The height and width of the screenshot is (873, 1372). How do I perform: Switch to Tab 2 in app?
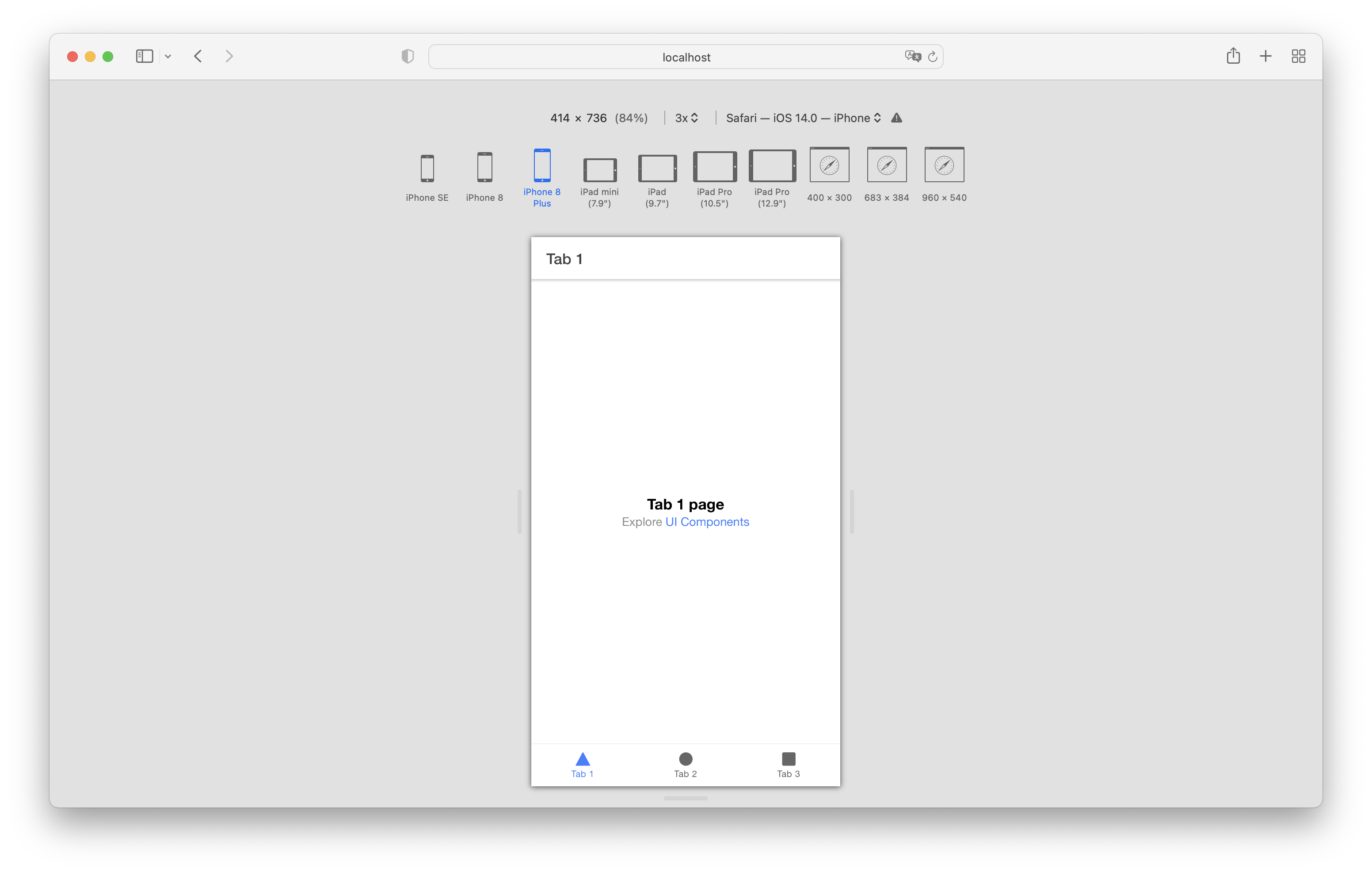point(685,763)
